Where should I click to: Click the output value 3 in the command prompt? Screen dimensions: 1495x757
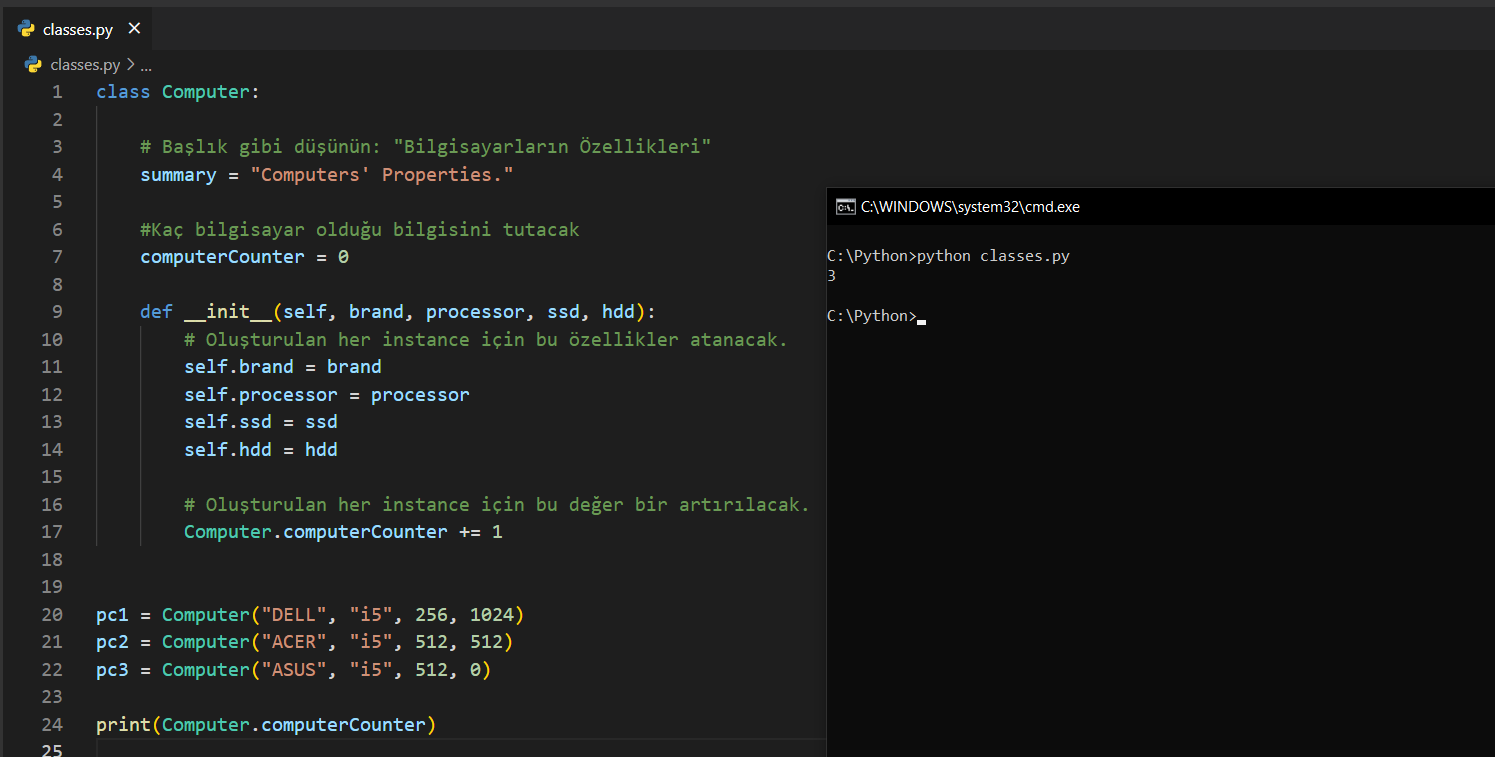(x=832, y=276)
